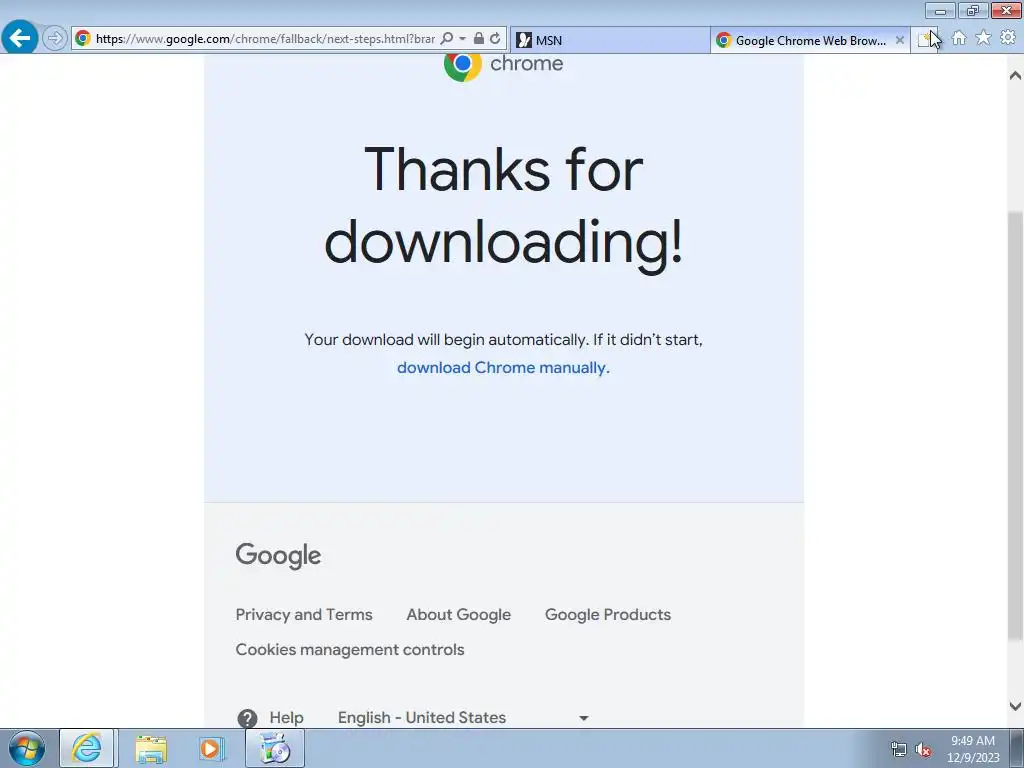Screen dimensions: 1024x768
Task: Click the forward navigation arrow
Action: pyautogui.click(x=55, y=38)
